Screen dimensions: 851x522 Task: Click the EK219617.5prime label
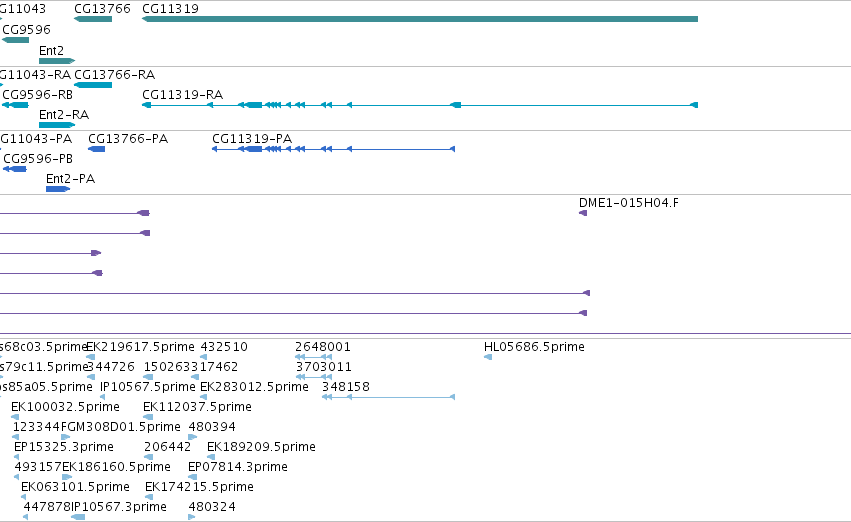[x=141, y=346]
